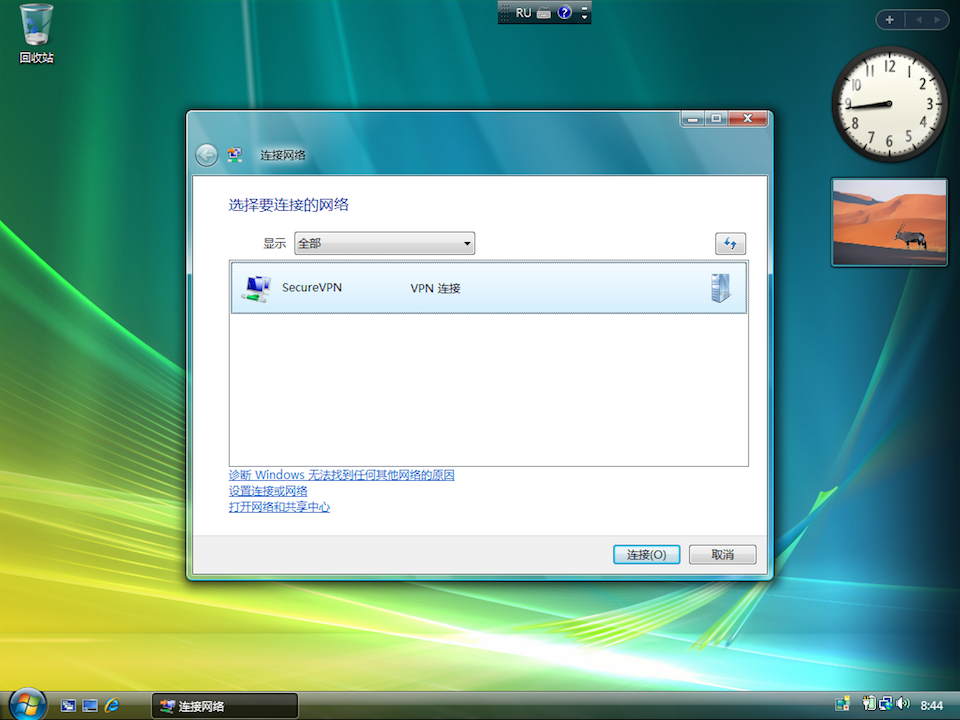Go back in Connect to a network wizard
960x720 pixels.
[207, 155]
